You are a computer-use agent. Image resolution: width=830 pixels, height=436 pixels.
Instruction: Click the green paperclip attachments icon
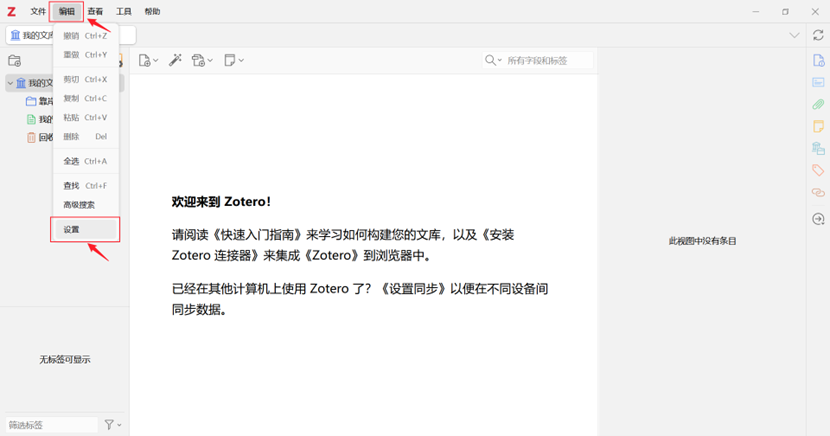pos(818,104)
